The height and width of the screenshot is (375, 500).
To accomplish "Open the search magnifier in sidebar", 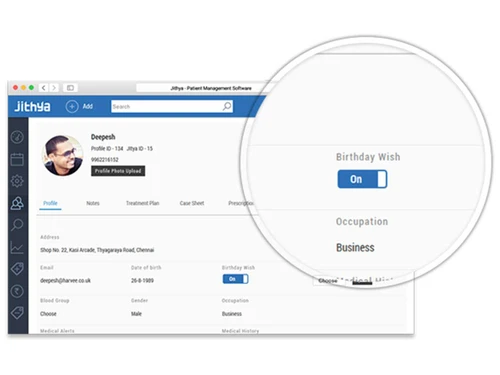I will (17, 225).
